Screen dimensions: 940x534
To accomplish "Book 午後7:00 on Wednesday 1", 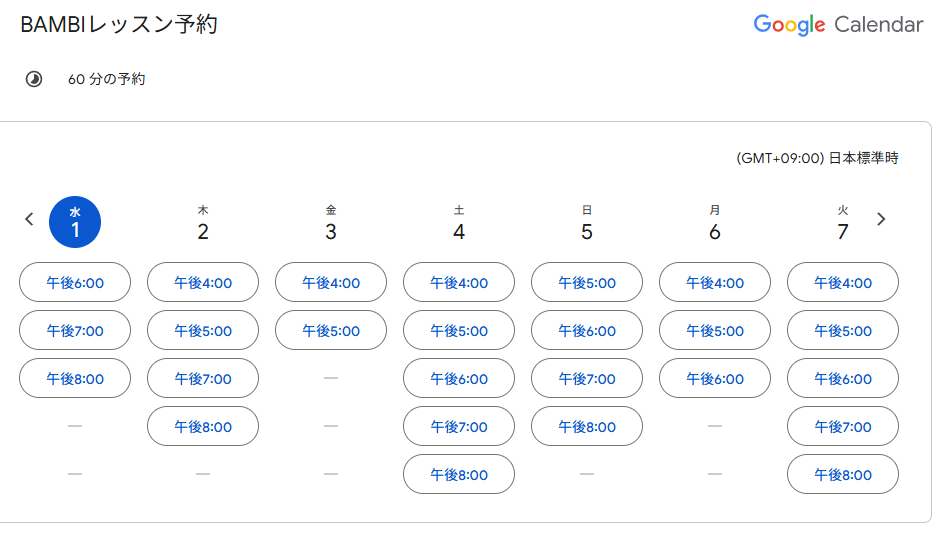I will [x=75, y=331].
